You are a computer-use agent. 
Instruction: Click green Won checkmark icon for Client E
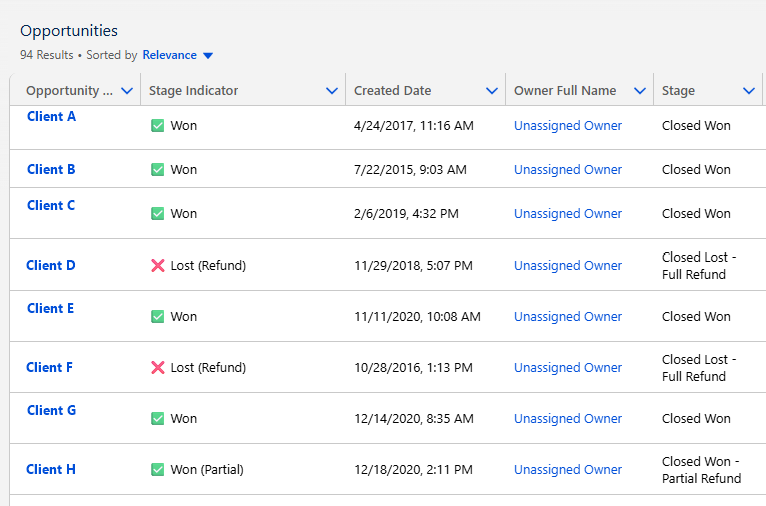[x=157, y=317]
